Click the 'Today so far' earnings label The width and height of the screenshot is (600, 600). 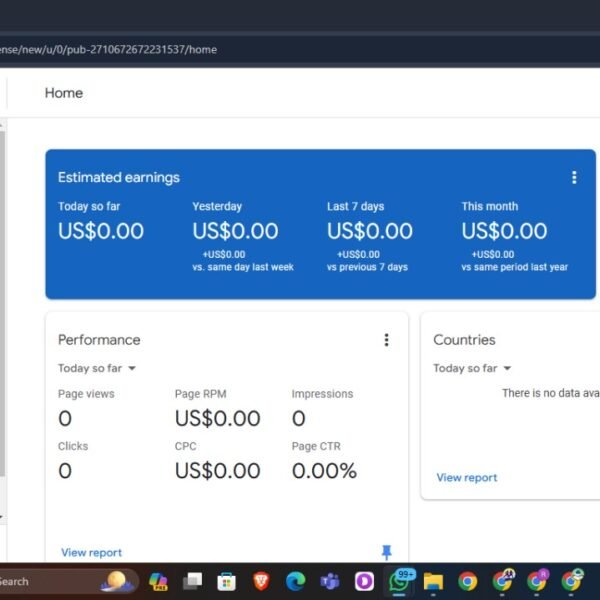89,206
